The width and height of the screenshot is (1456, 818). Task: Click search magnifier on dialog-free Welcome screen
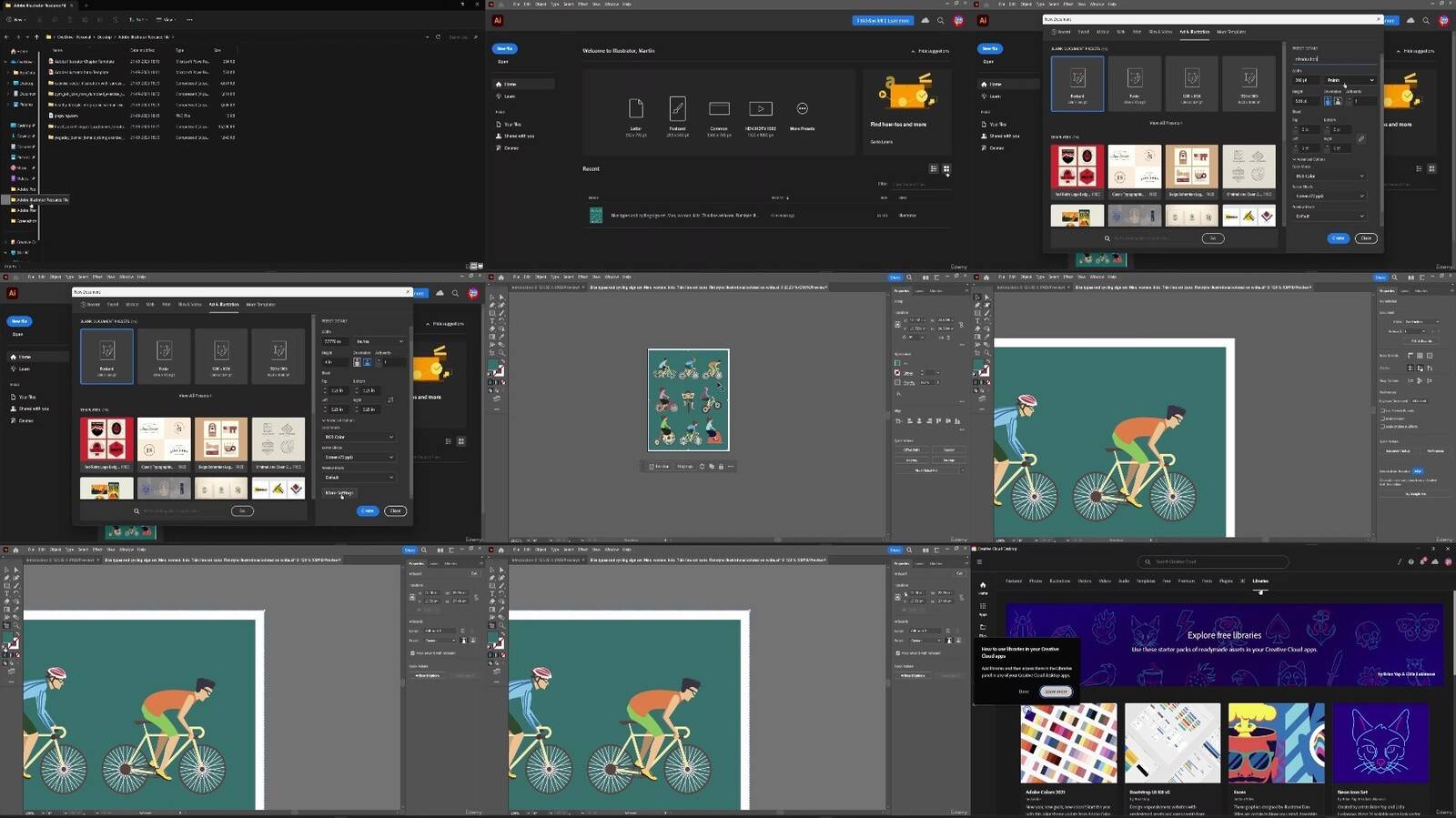(x=941, y=20)
